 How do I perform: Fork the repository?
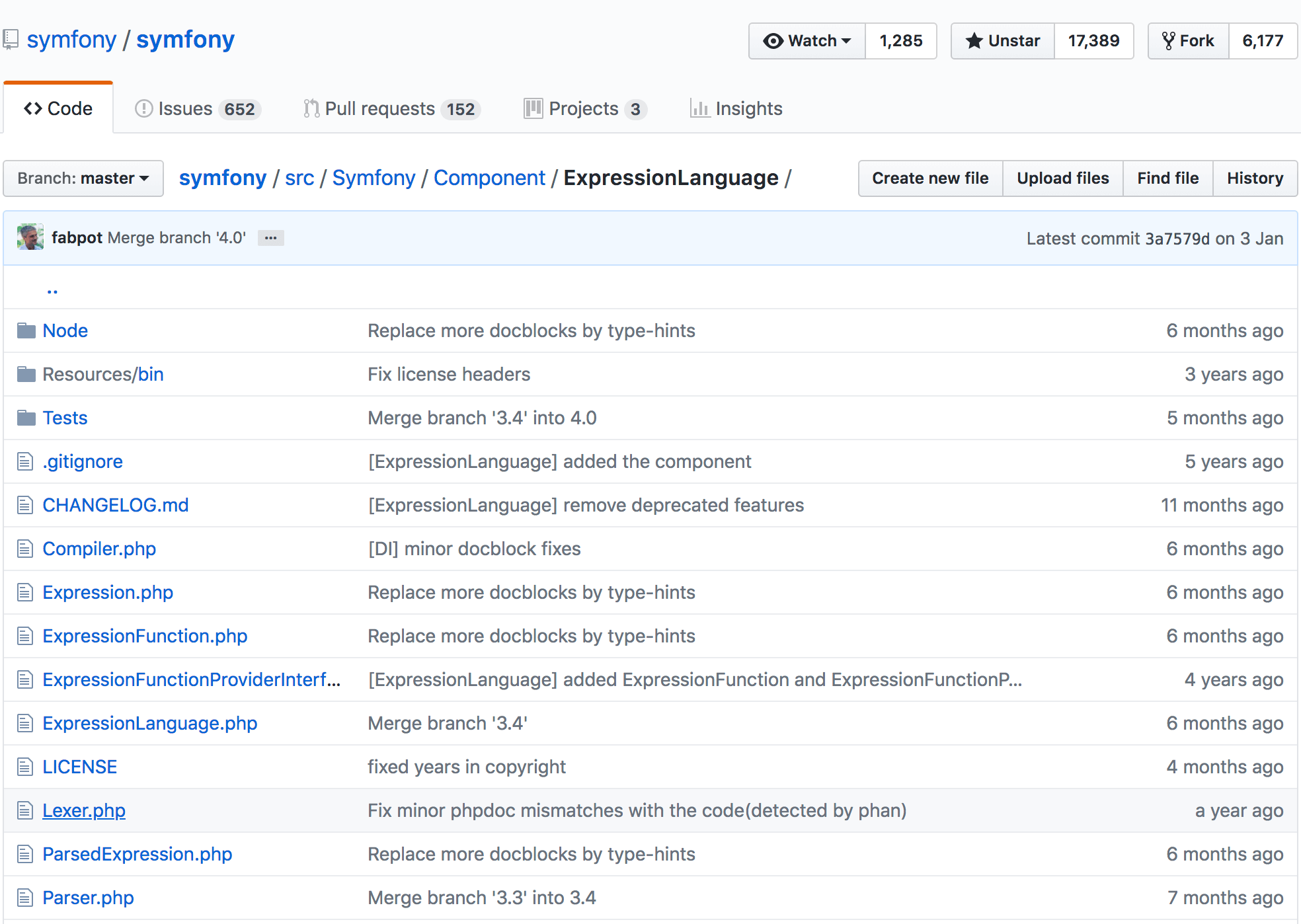(x=1189, y=41)
